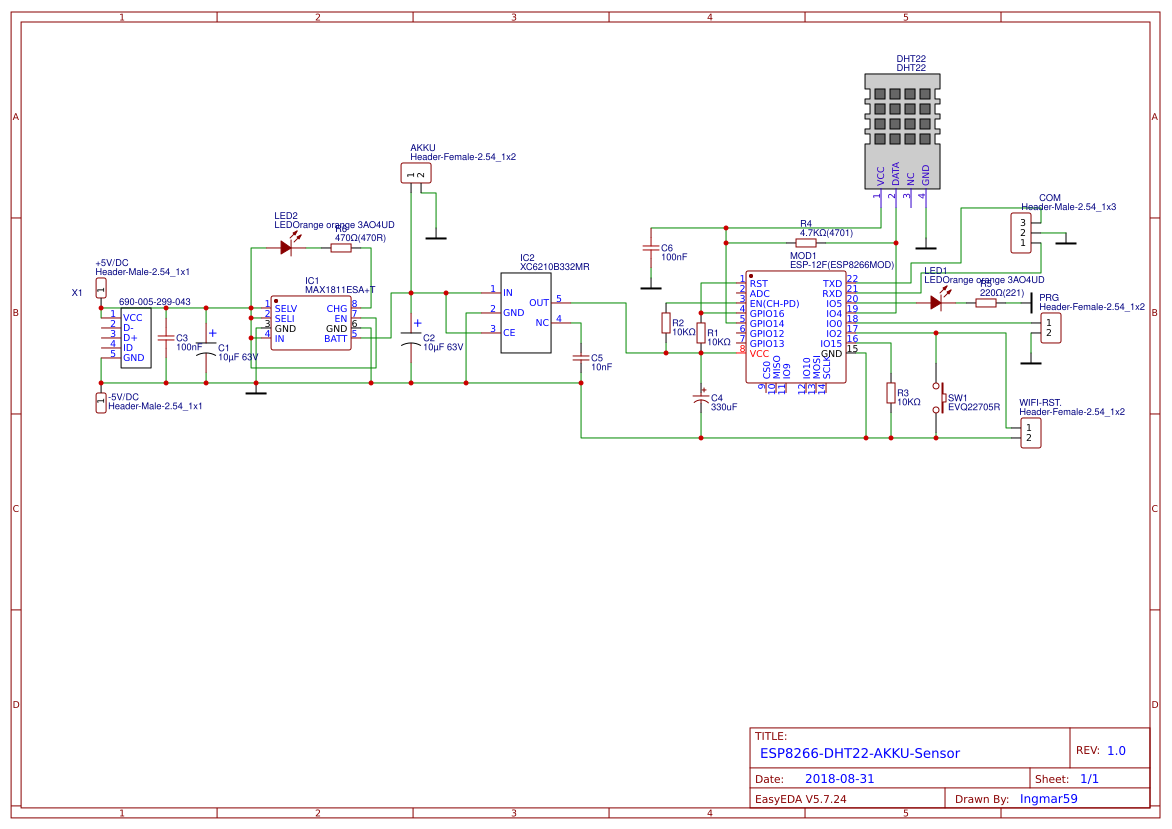Image resolution: width=1172 pixels, height=829 pixels.
Task: Click the AKKU header symbol
Action: 415,172
